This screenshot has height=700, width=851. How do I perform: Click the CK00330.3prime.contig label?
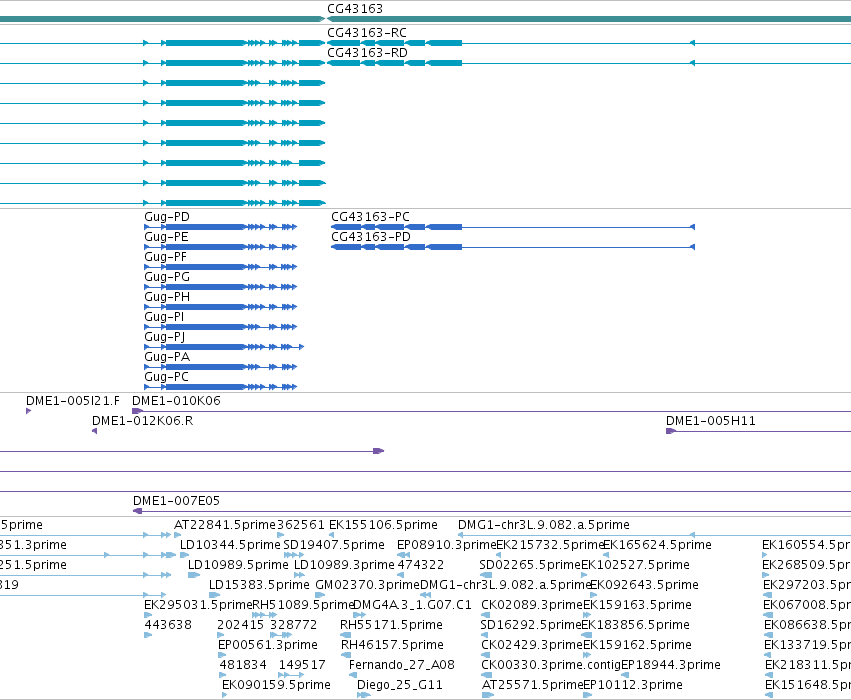click(x=551, y=665)
